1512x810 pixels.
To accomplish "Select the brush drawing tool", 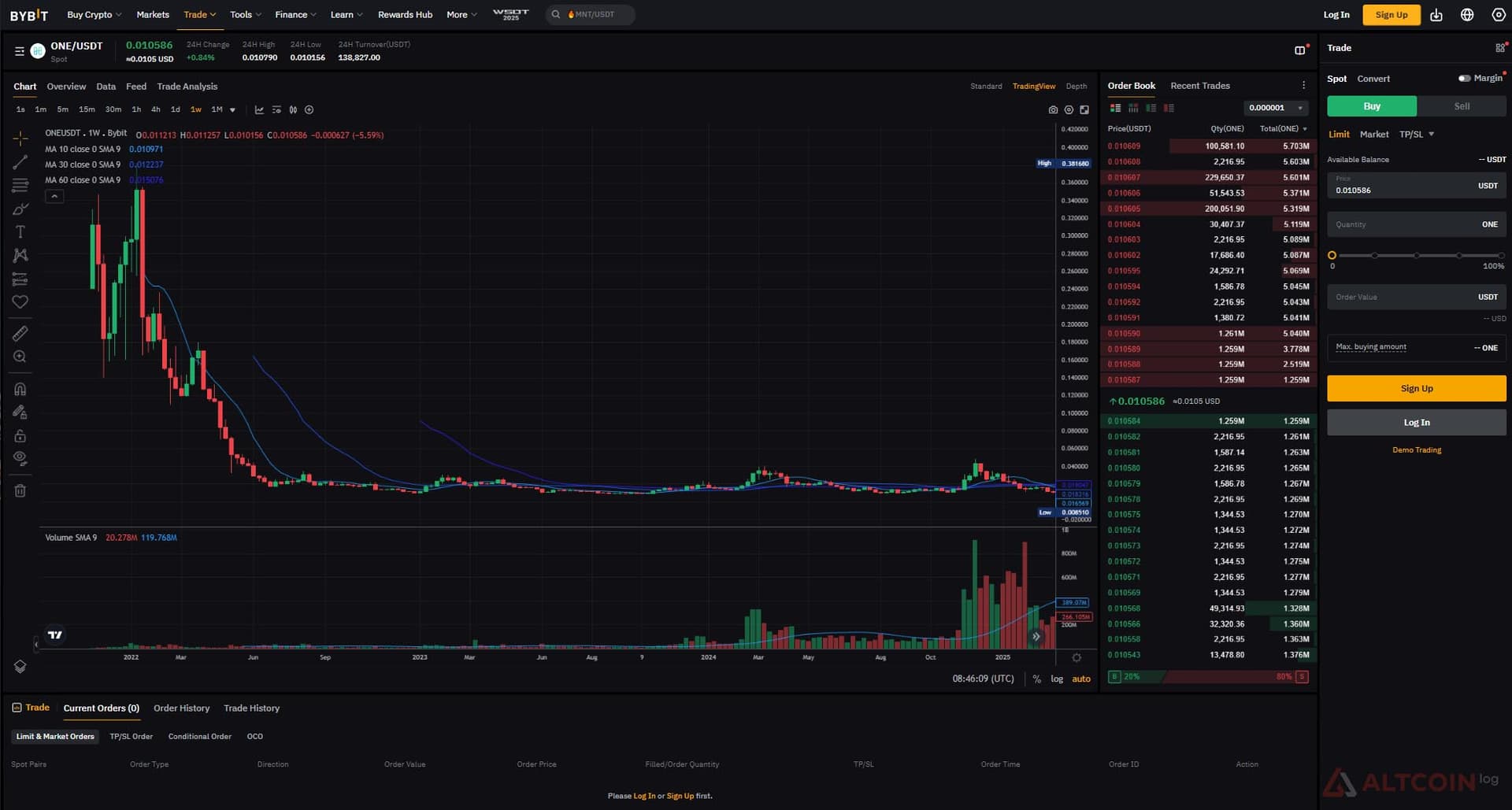I will [20, 209].
